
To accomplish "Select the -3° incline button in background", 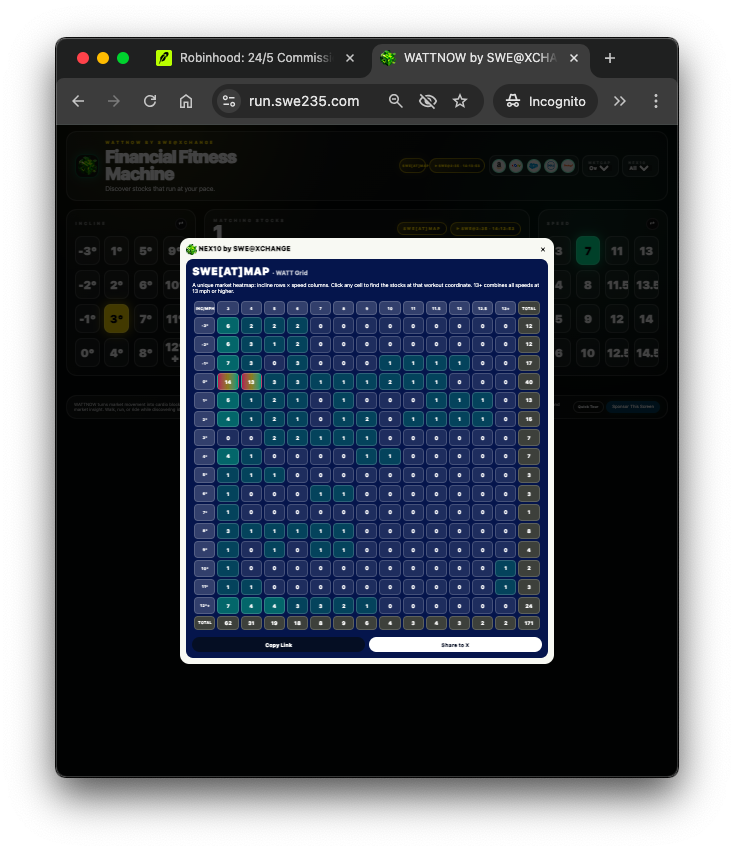I will pyautogui.click(x=87, y=251).
